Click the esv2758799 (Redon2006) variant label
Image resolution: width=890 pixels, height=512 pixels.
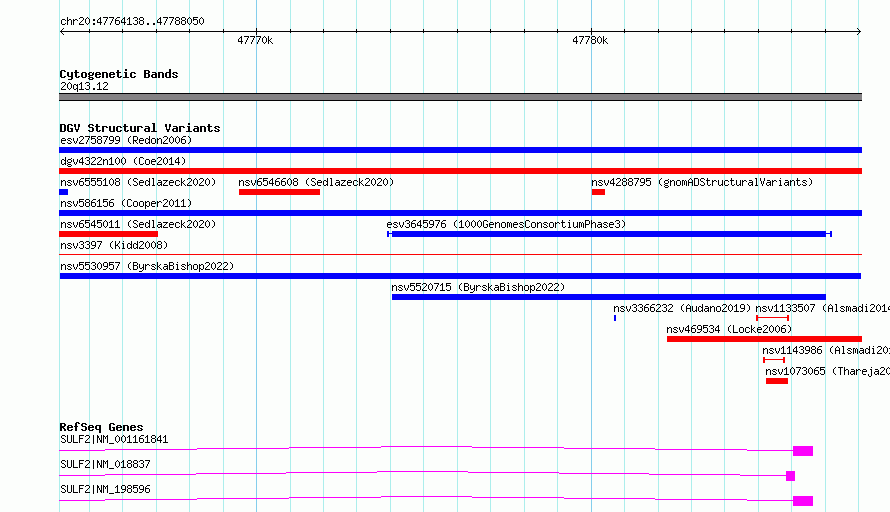pos(126,140)
